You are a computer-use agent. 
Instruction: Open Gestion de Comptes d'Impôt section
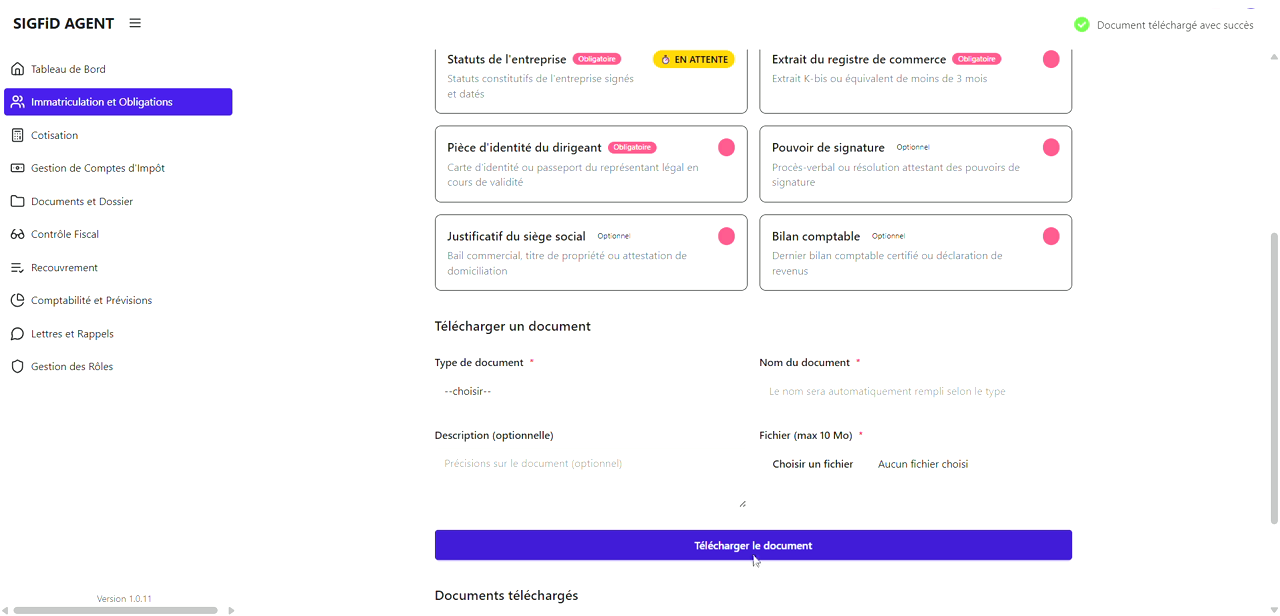[x=17, y=168]
